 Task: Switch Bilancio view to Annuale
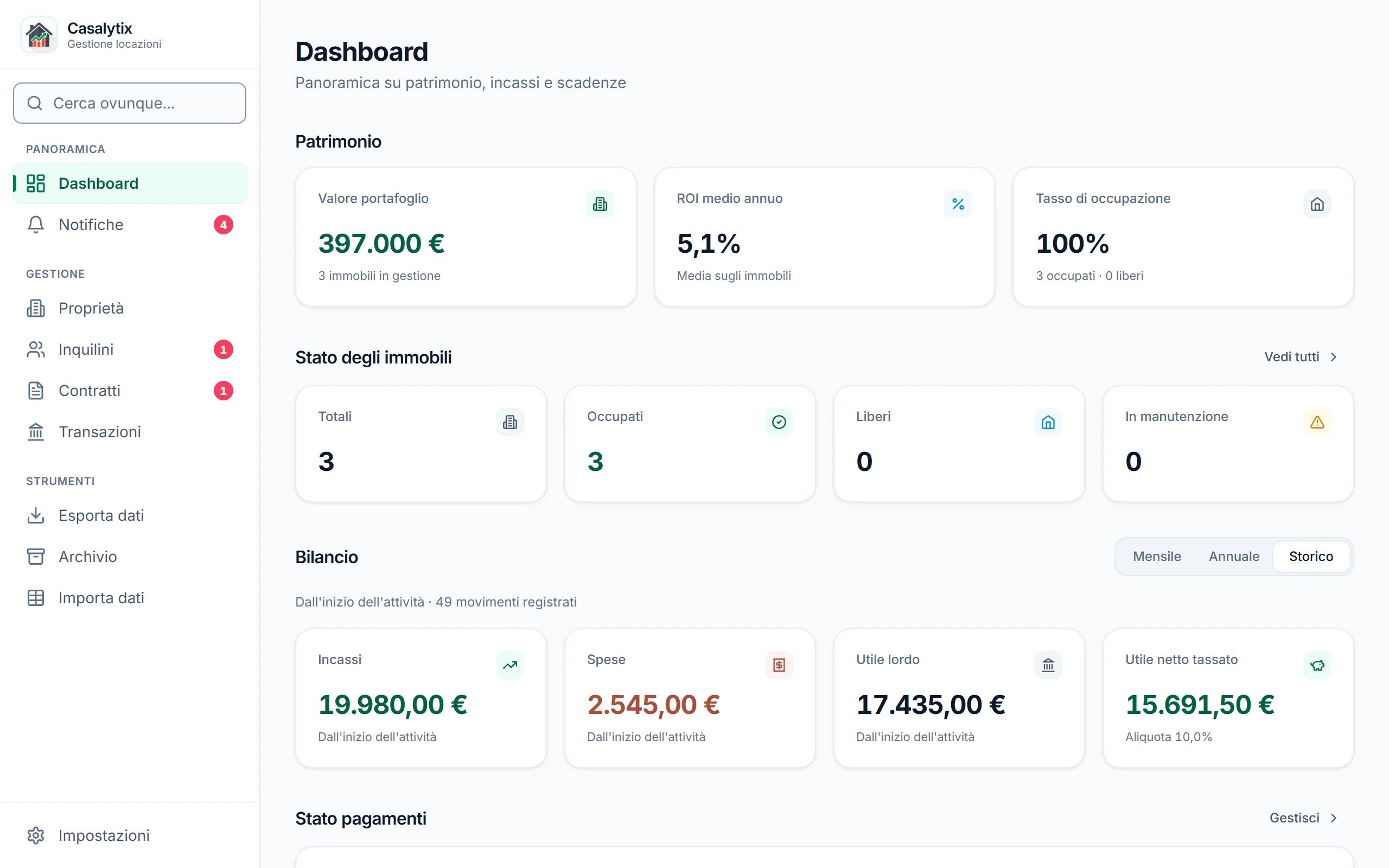point(1234,556)
